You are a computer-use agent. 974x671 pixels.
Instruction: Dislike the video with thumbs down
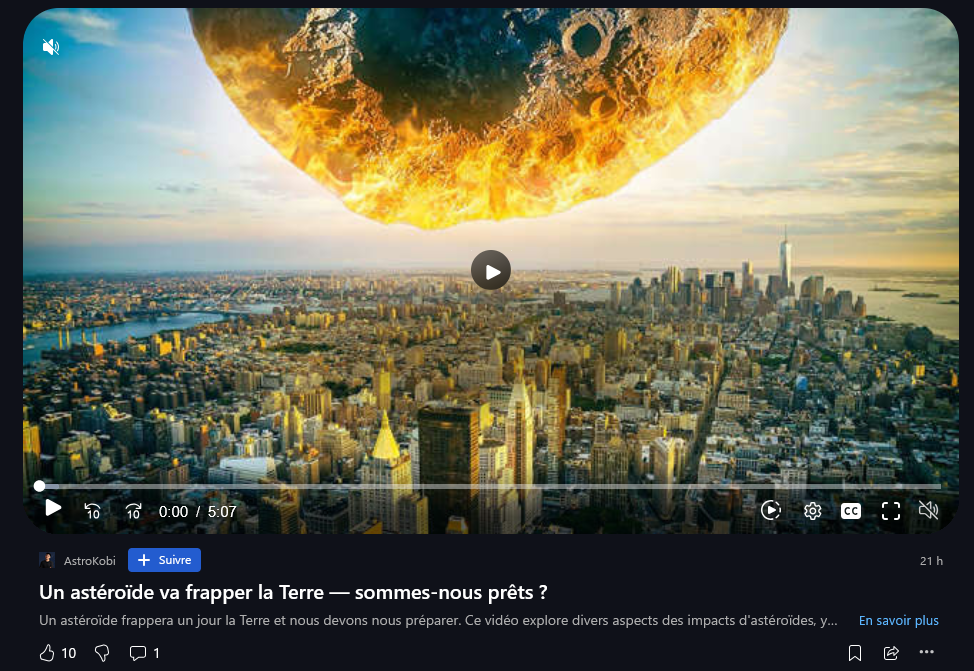point(102,653)
